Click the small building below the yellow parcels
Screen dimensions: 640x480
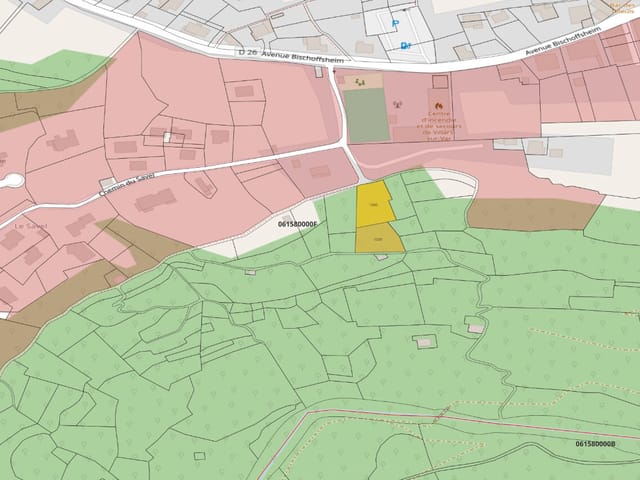[382, 257]
